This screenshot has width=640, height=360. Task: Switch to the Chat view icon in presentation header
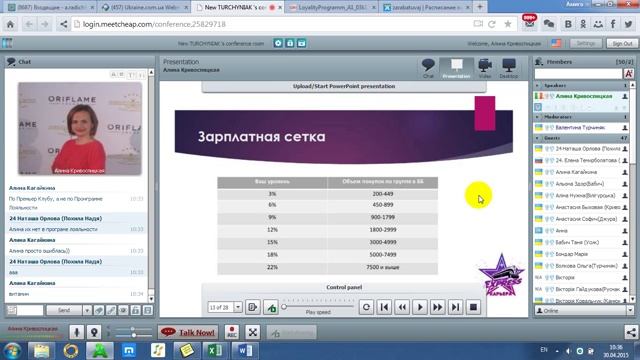pos(428,68)
